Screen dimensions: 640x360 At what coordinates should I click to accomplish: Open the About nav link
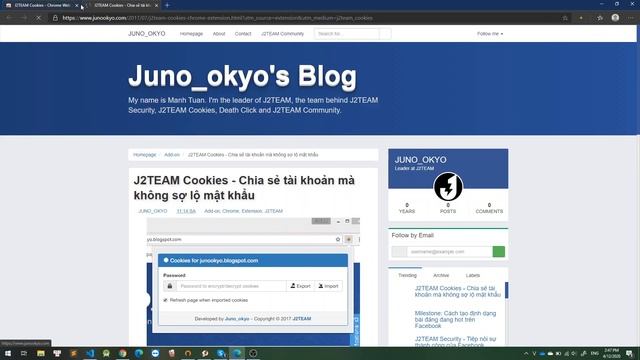click(x=219, y=33)
